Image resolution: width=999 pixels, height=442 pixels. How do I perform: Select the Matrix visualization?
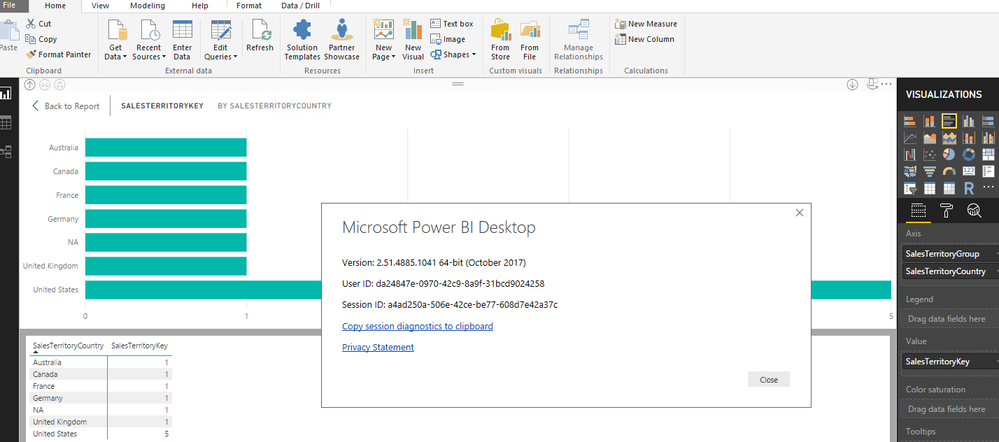pyautogui.click(x=949, y=189)
